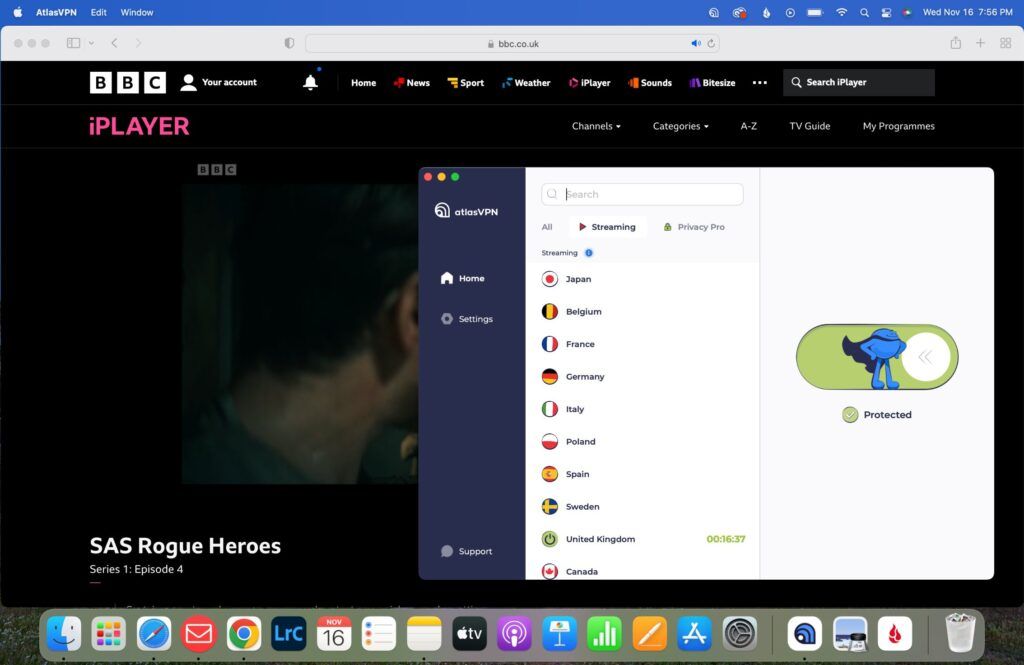
Task: Connect to the Poland server
Action: tap(642, 442)
